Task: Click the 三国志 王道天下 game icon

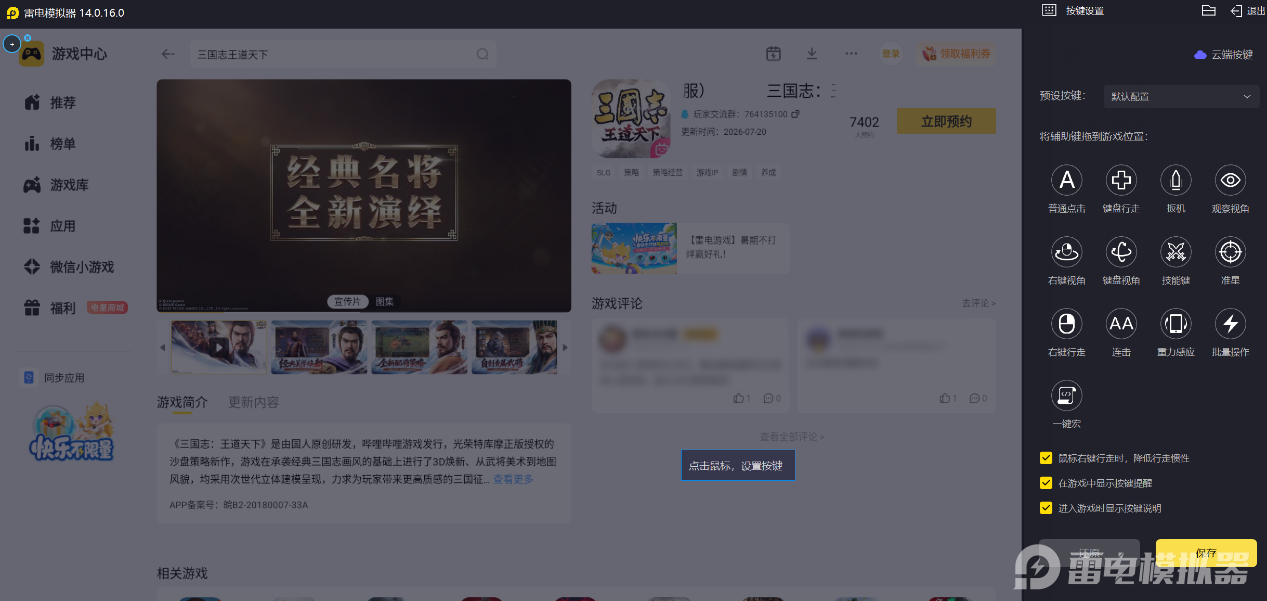Action: 631,119
